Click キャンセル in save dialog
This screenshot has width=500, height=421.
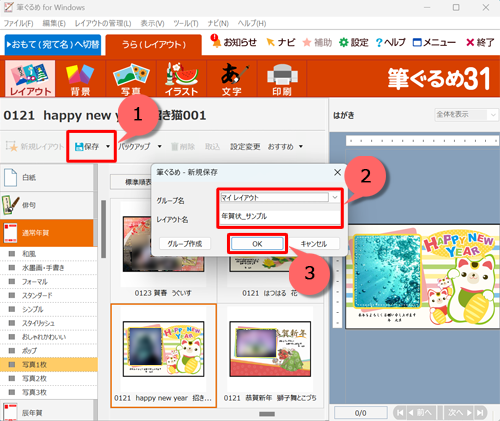click(314, 244)
